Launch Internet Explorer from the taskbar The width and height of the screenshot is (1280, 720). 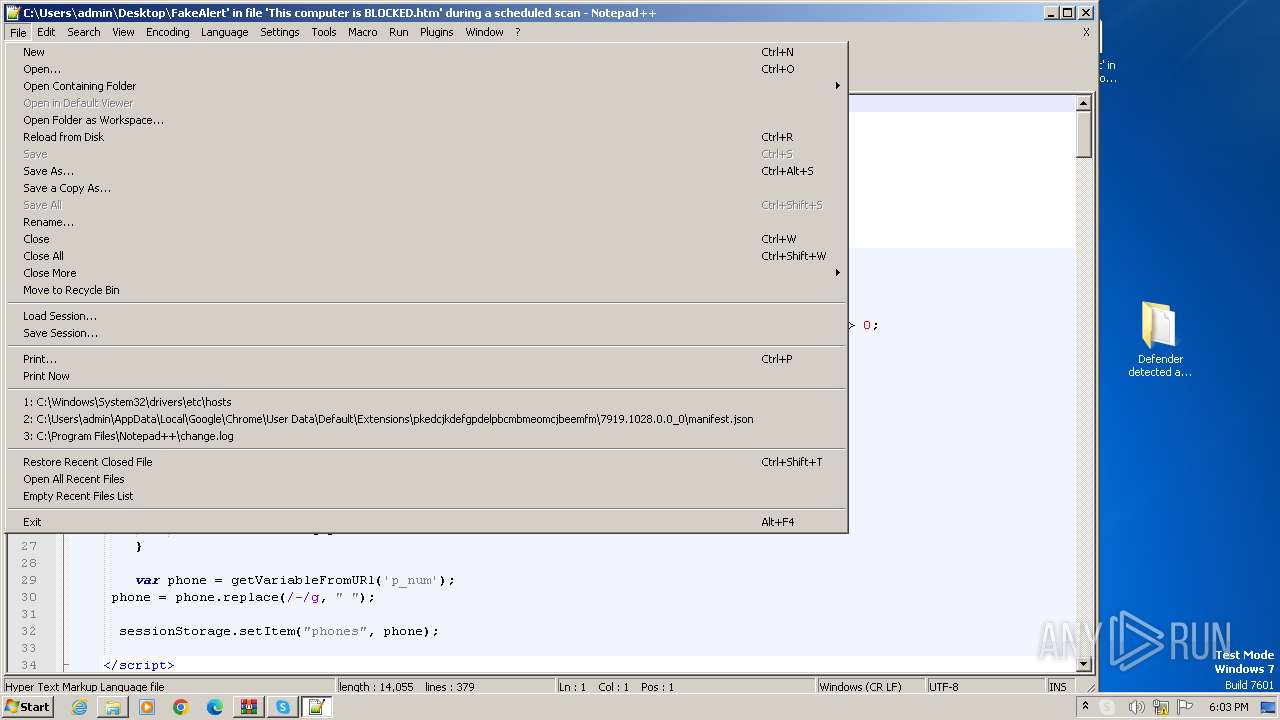point(79,707)
